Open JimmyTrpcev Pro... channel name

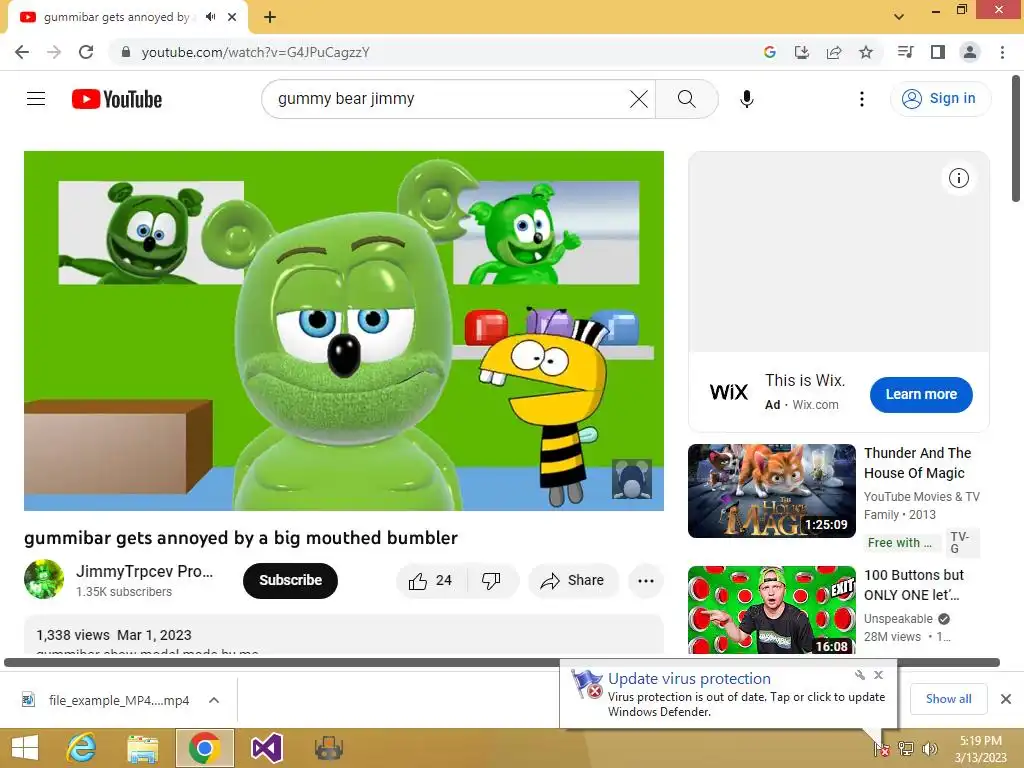[144, 571]
